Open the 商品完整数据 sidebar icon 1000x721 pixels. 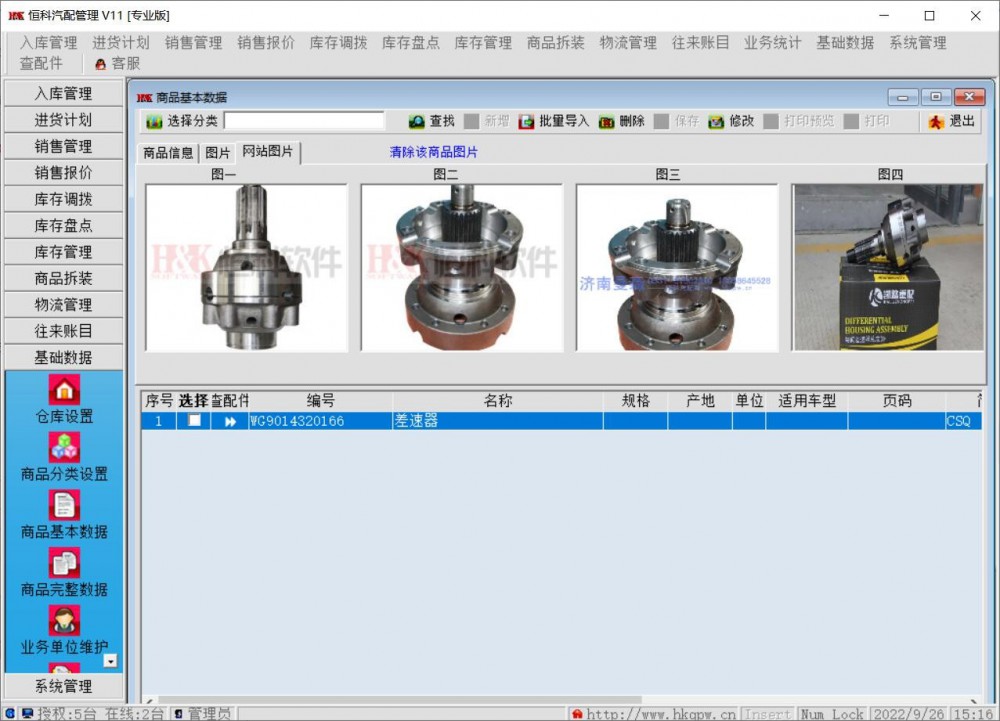pyautogui.click(x=64, y=563)
